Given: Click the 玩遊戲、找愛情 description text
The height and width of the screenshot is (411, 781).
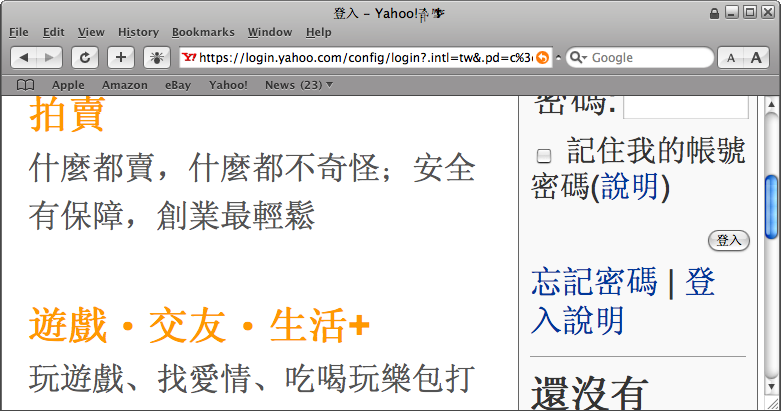Looking at the screenshot, I should click(252, 379).
